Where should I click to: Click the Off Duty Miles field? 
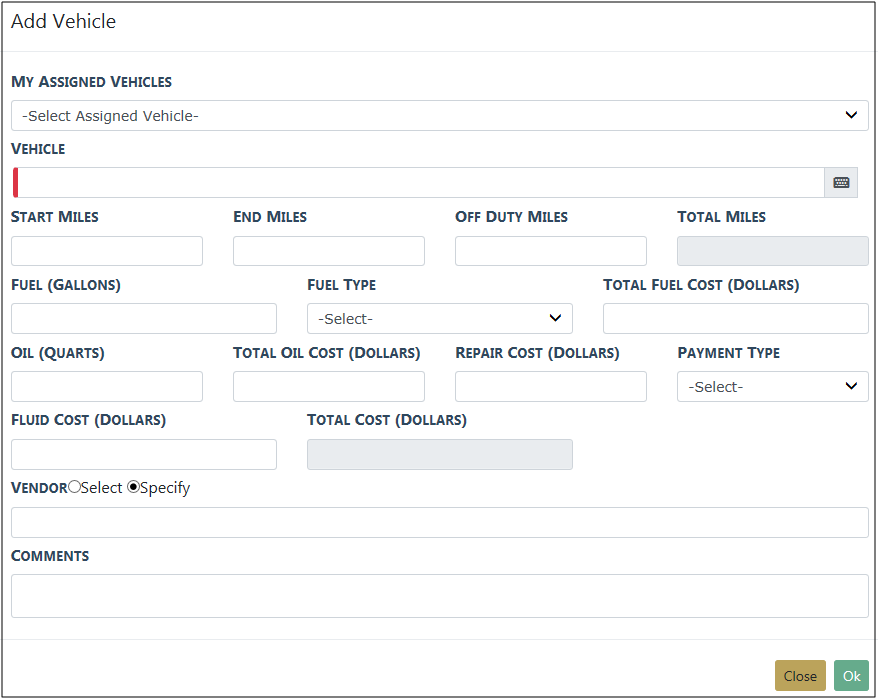coord(551,251)
